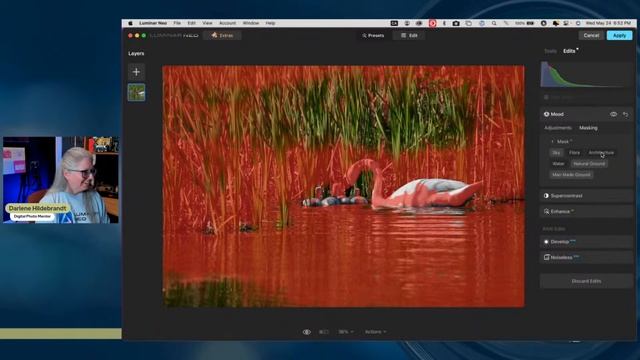Viewport: 640px width, 360px height.
Task: Select the swan photo layer thumbnail
Action: pos(136,92)
